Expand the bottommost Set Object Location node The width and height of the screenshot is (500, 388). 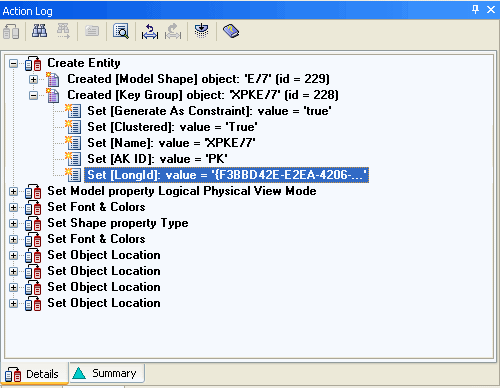(13, 303)
